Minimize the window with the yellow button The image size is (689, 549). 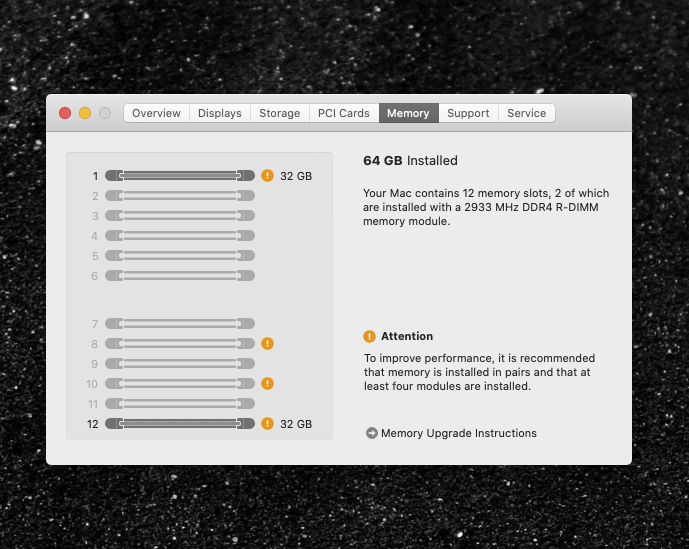pos(85,113)
